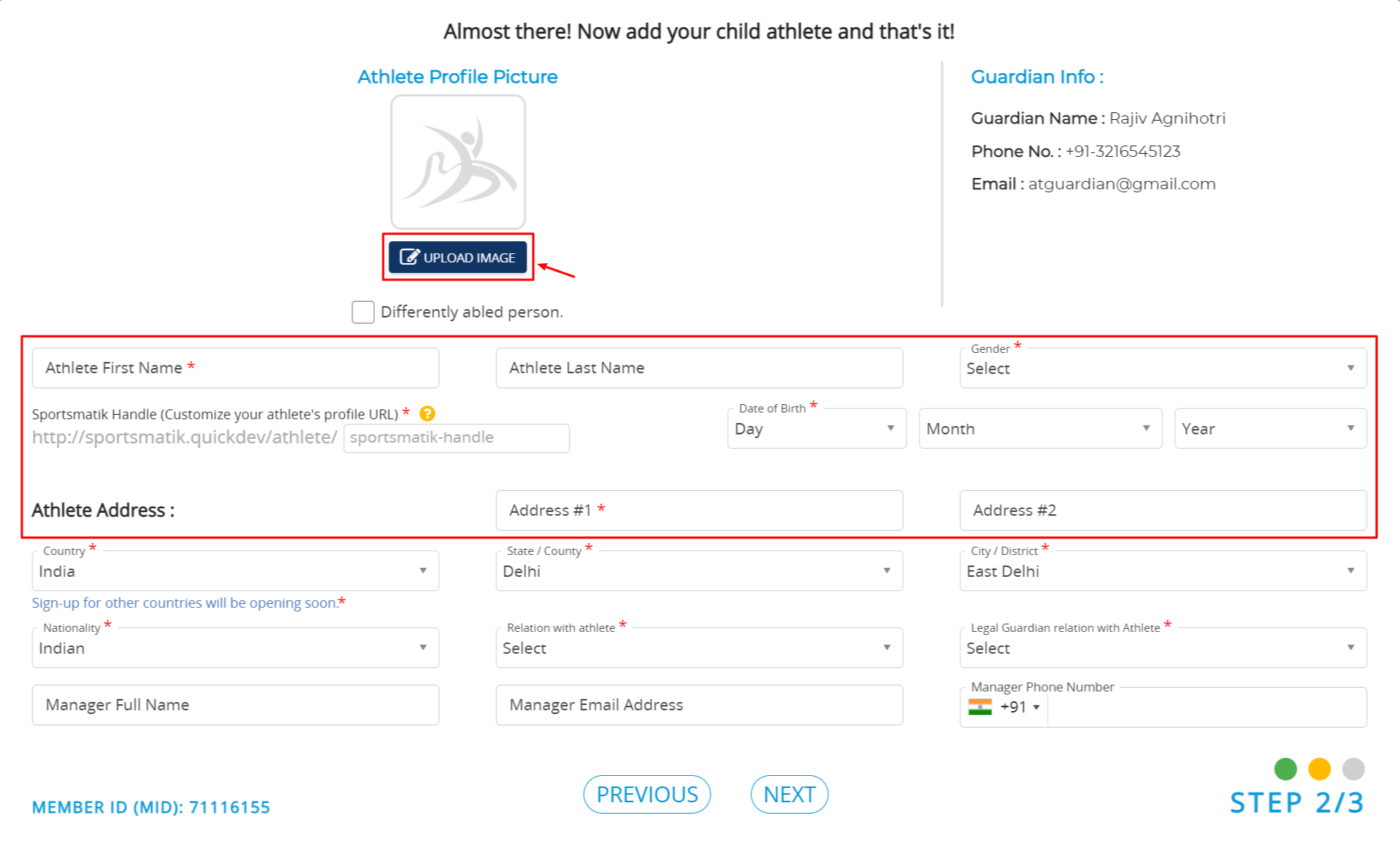Image resolution: width=1400 pixels, height=843 pixels.
Task: Click the Upload Image button
Action: point(458,257)
